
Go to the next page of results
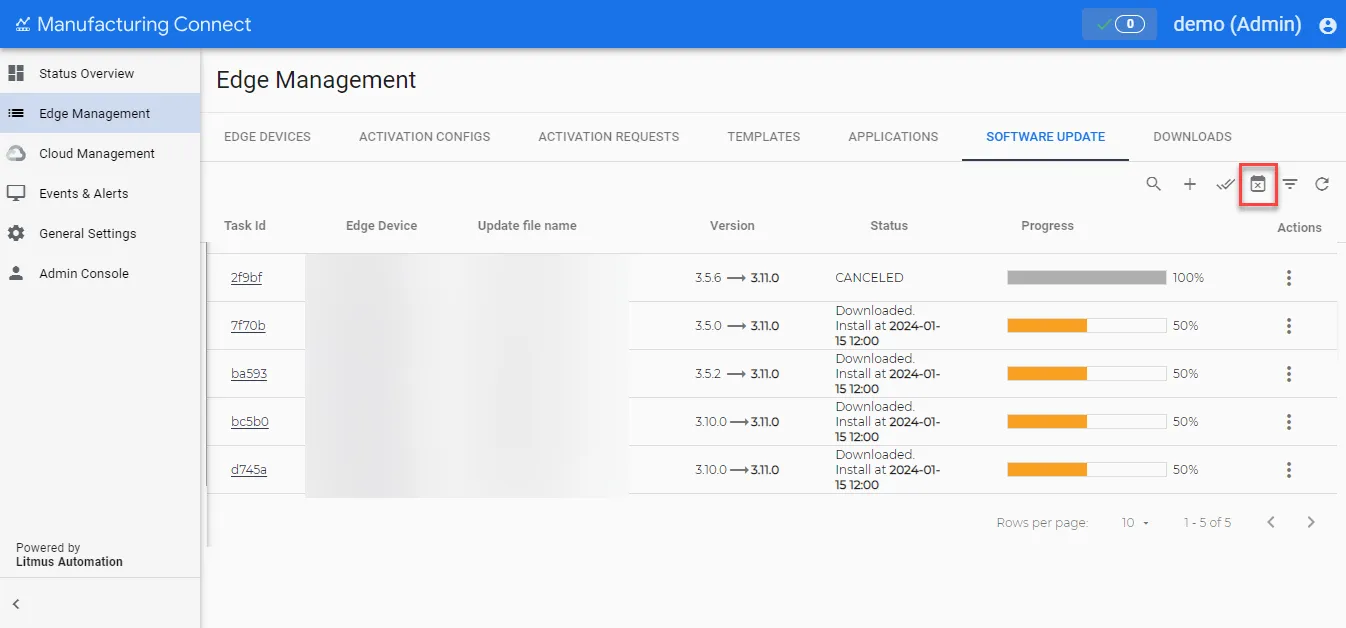(x=1311, y=522)
